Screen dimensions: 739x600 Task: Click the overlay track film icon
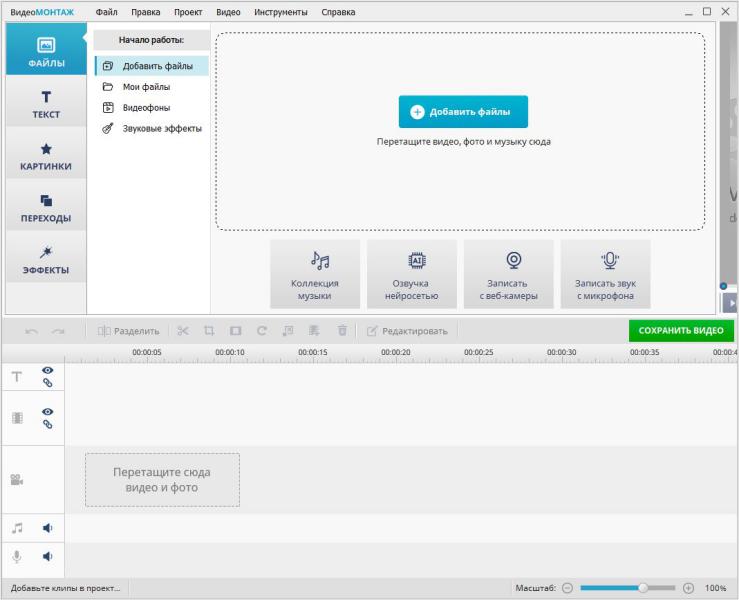tap(17, 418)
